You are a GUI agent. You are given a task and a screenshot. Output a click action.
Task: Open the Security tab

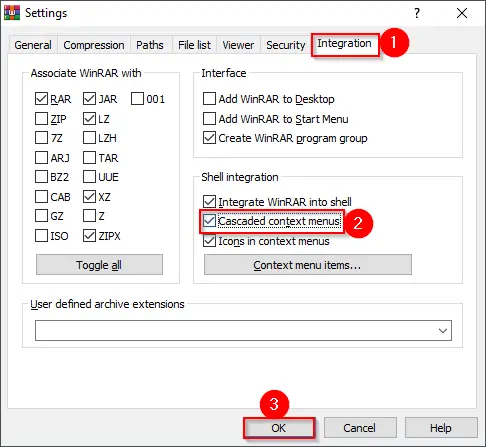coord(286,45)
